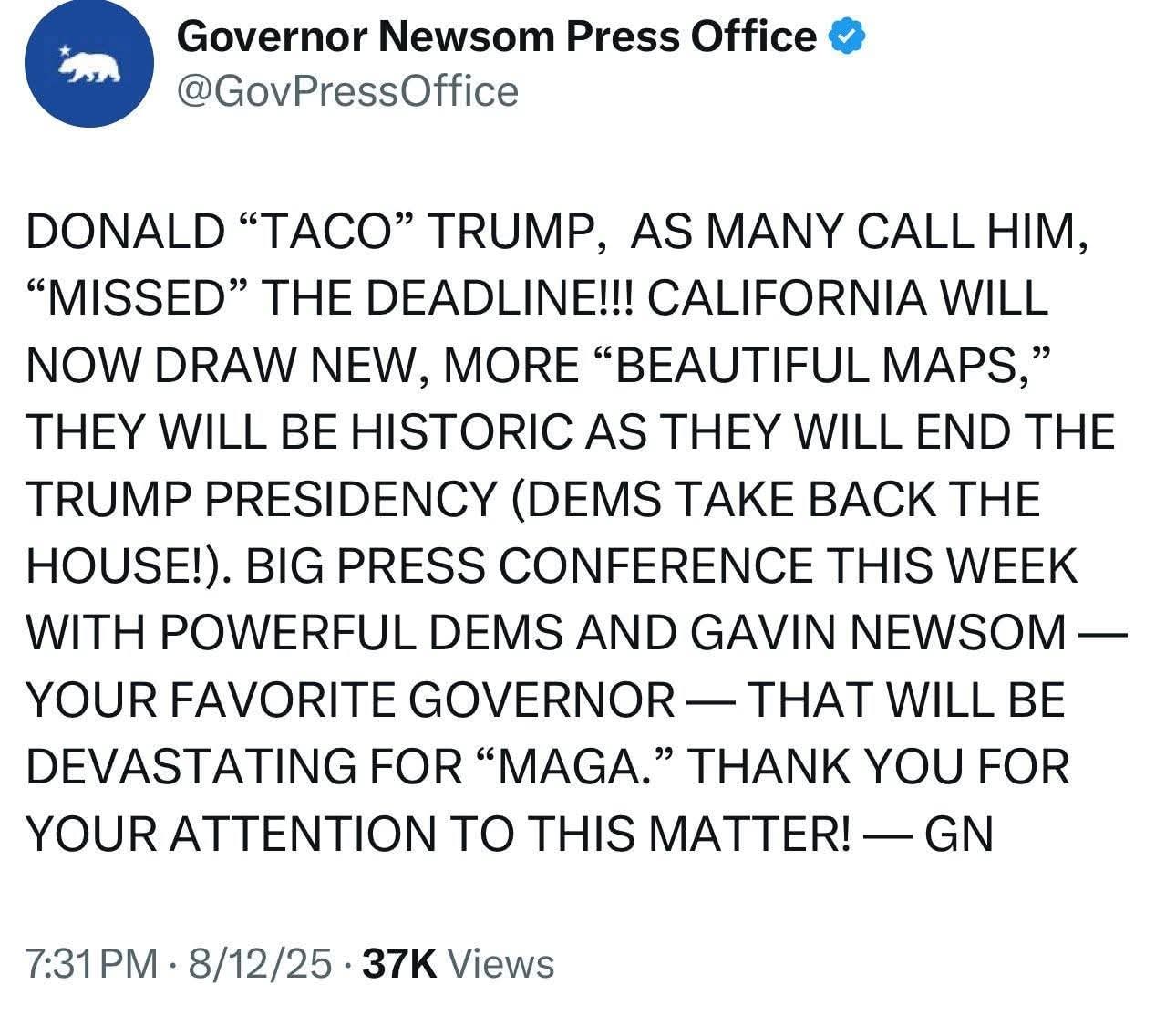Click the name GAVIN NEWSOM in the text

878,633
